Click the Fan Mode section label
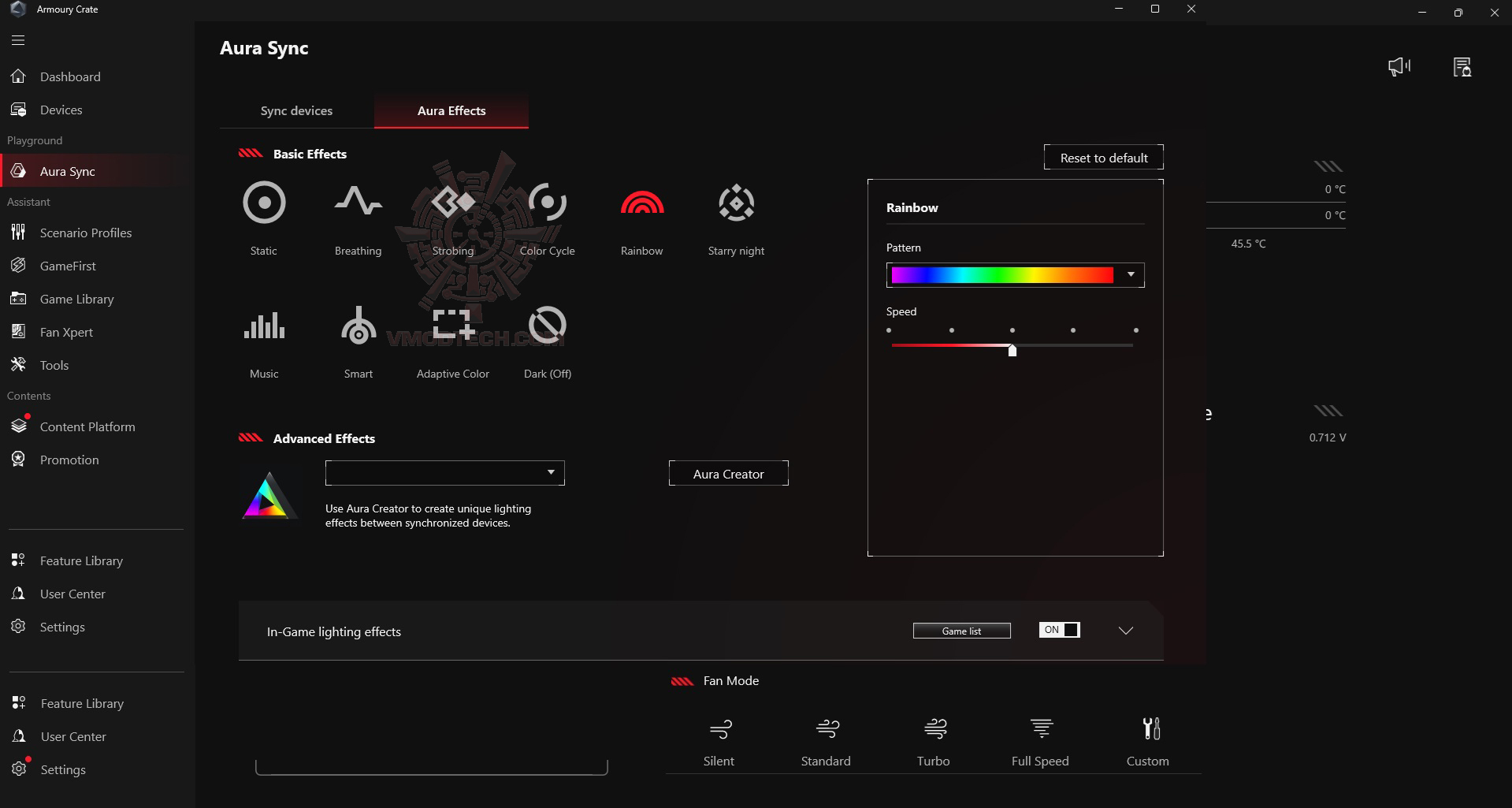The width and height of the screenshot is (1512, 808). point(731,680)
